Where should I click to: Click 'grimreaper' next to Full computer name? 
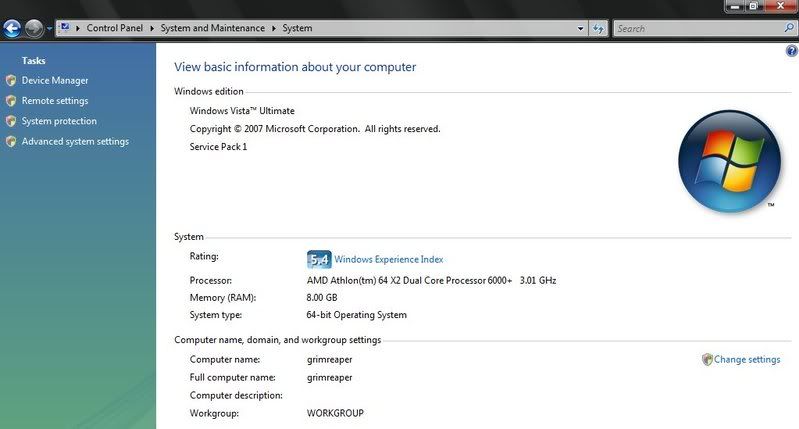point(329,378)
